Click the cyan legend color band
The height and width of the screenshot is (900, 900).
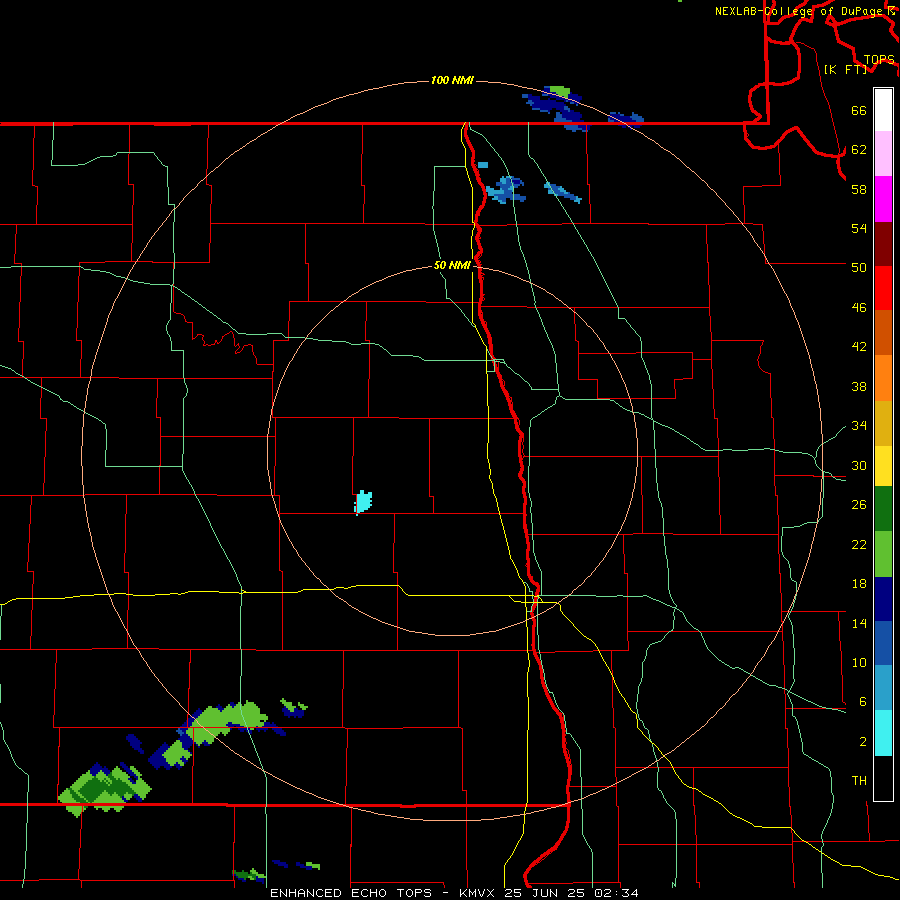[883, 733]
